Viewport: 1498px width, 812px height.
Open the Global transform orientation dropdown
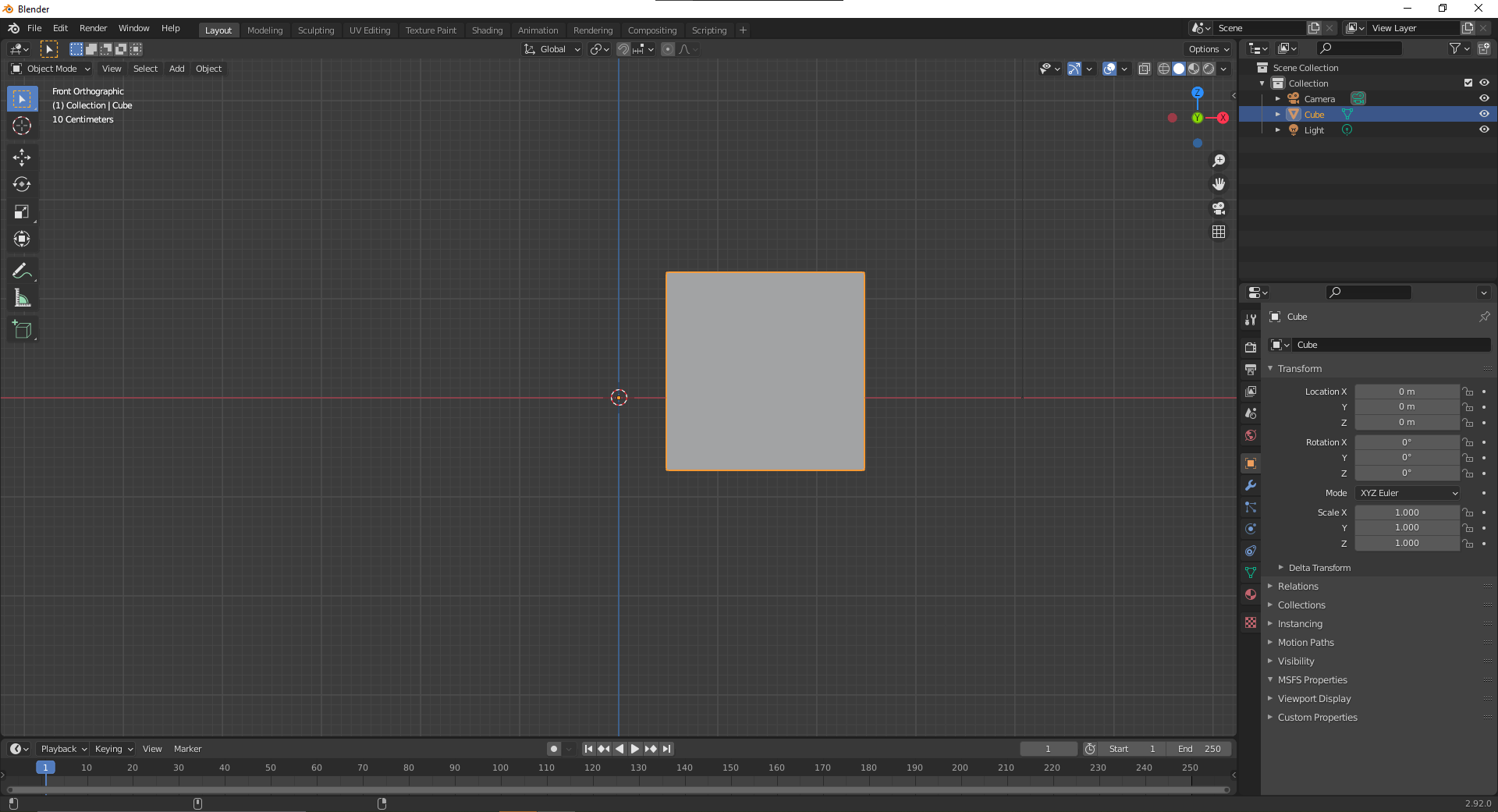point(552,48)
